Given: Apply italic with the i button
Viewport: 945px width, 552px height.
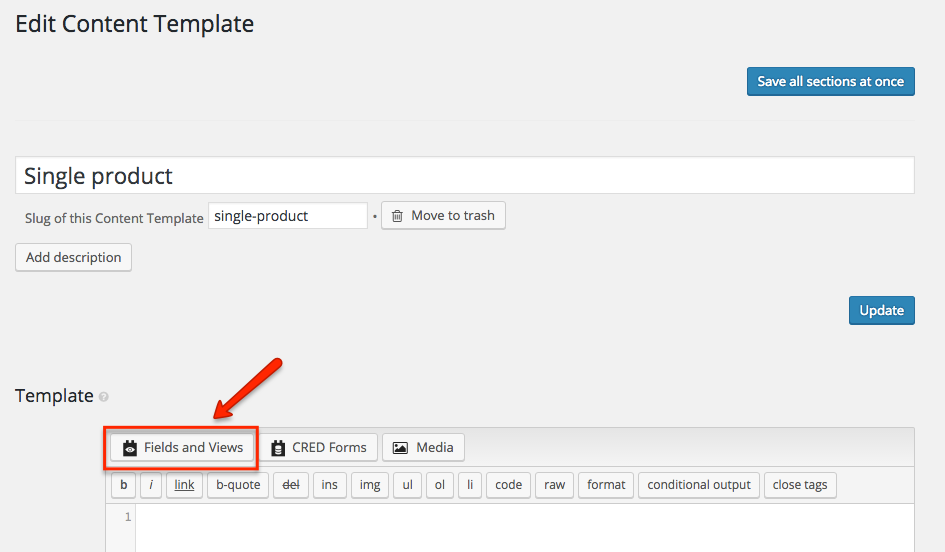Looking at the screenshot, I should click(151, 485).
